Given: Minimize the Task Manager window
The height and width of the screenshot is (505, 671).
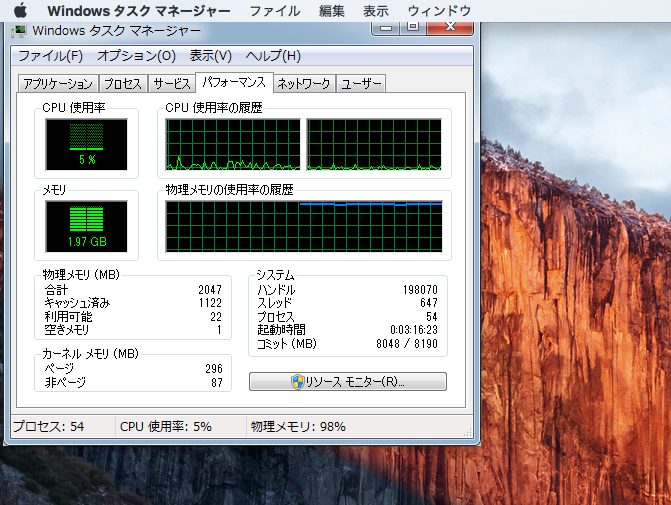Looking at the screenshot, I should click(x=386, y=28).
